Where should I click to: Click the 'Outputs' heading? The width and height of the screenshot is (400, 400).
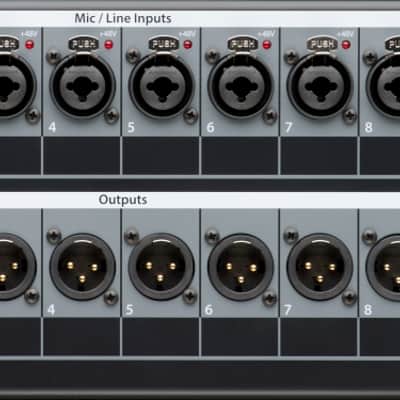[x=123, y=200]
